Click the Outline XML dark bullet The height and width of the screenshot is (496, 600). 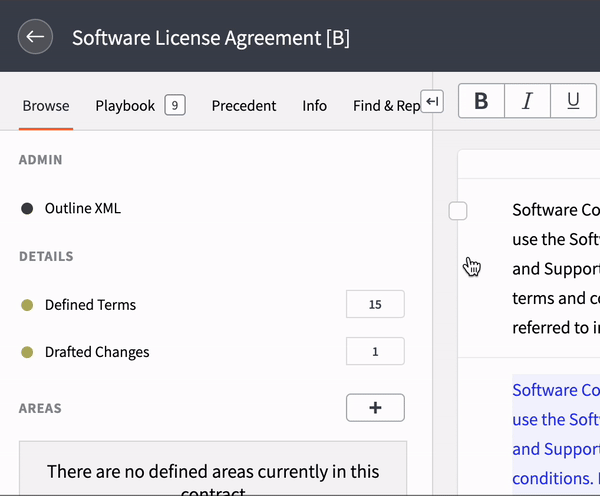[x=27, y=209]
